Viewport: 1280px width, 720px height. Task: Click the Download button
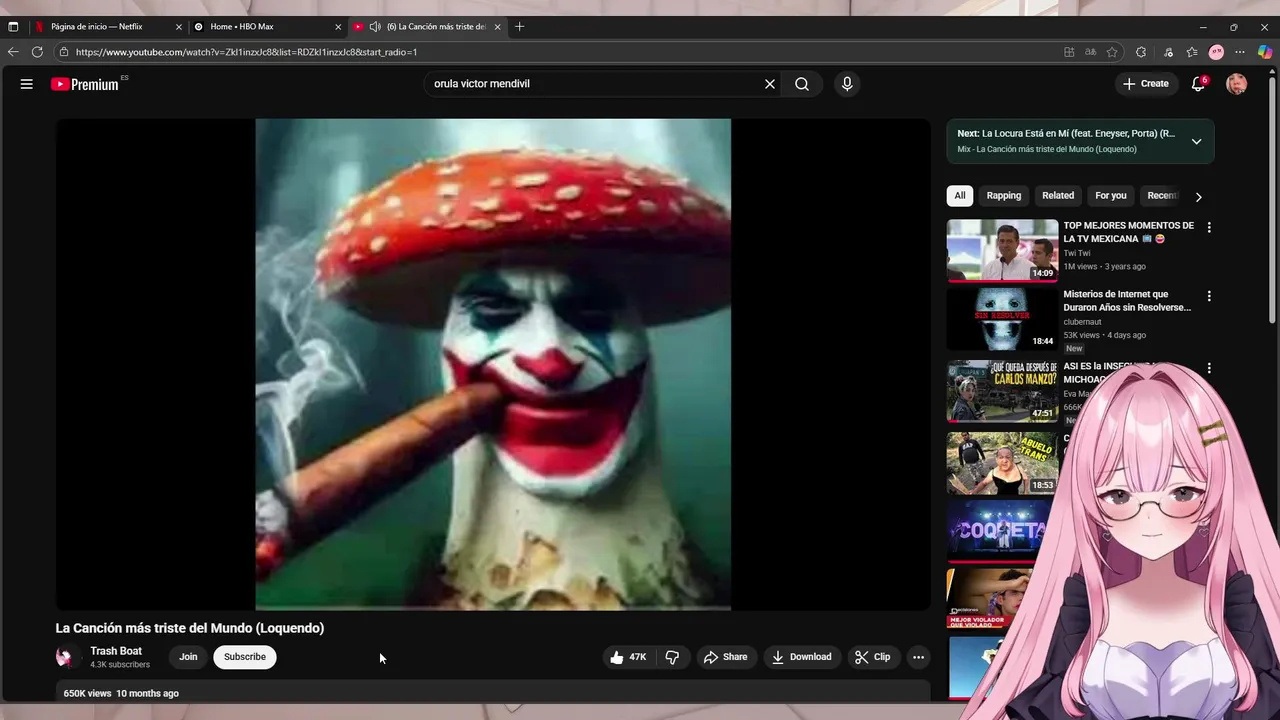802,657
